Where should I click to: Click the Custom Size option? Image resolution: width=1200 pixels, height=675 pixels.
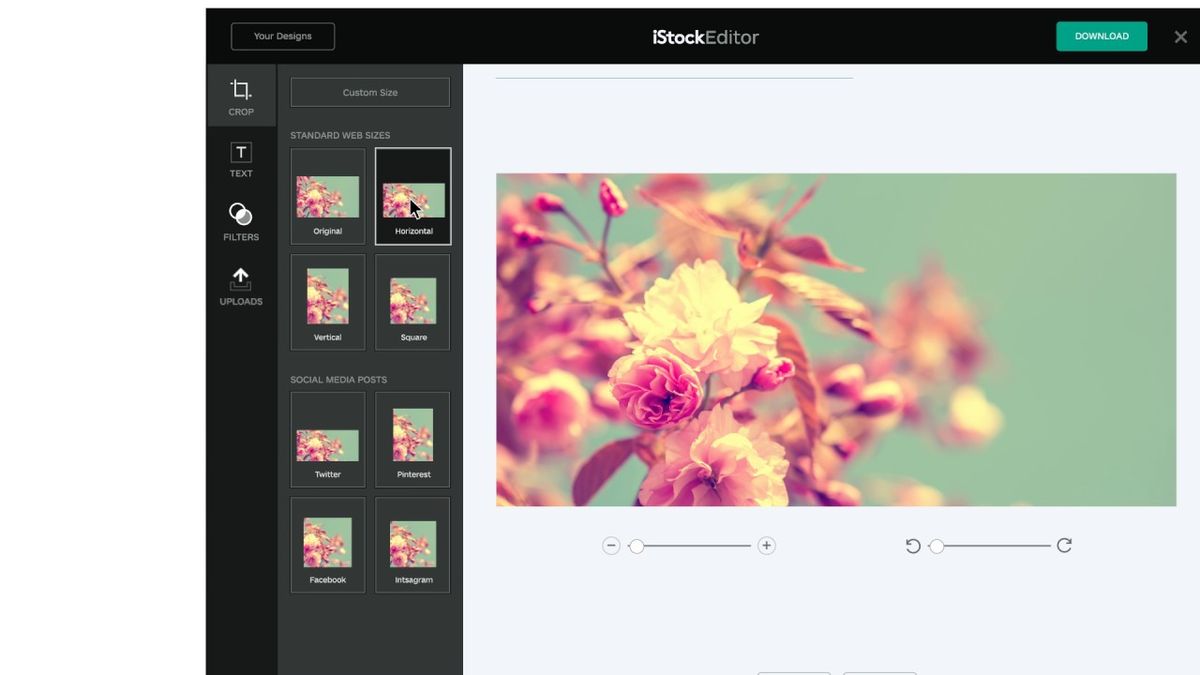pos(370,91)
